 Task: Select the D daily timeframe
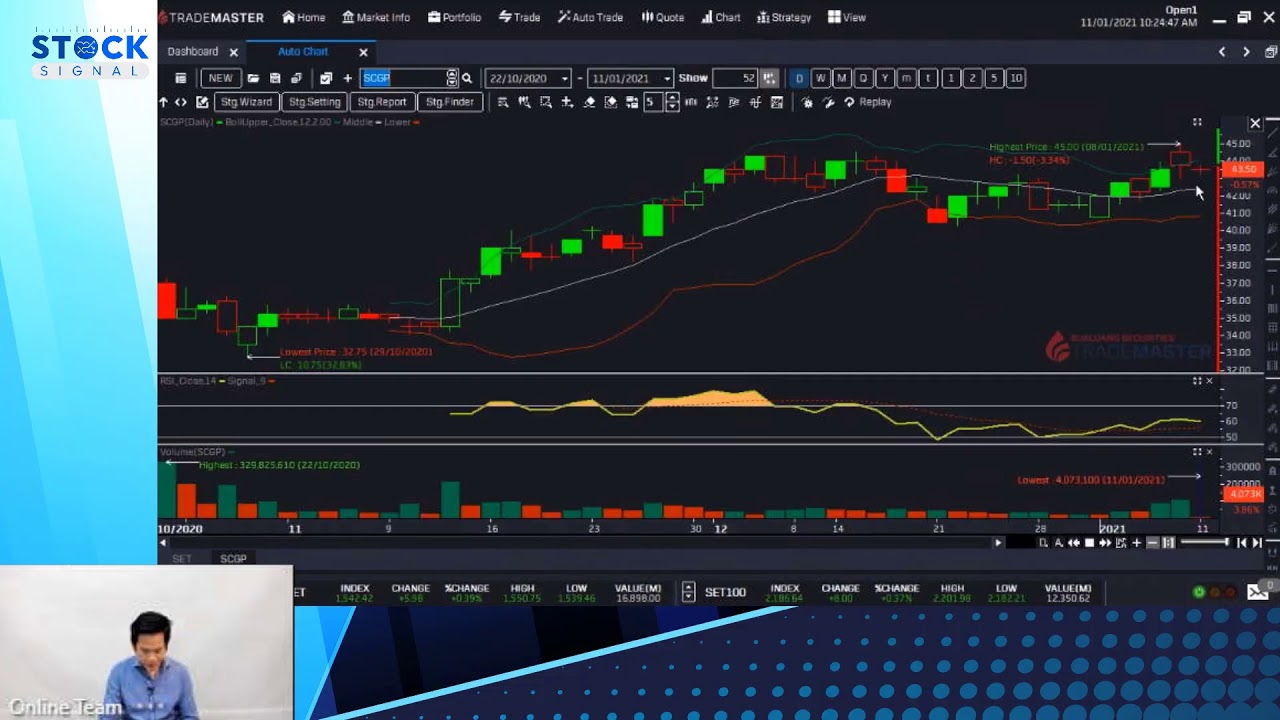point(799,78)
